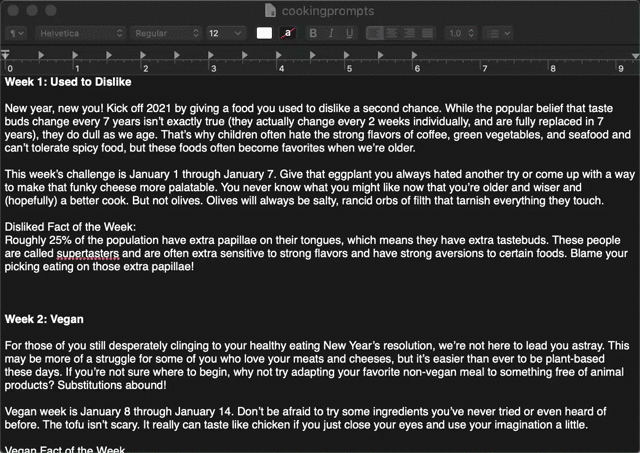The image size is (640, 453).
Task: Toggle italic formatting
Action: [331, 33]
